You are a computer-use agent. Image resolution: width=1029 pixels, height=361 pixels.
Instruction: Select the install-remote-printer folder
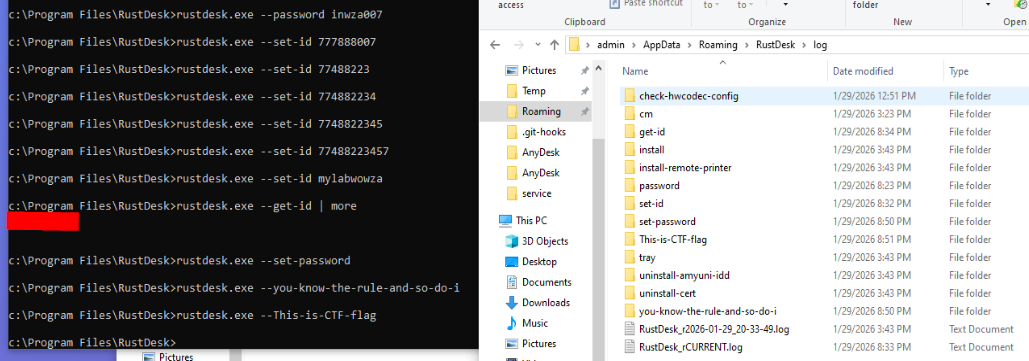click(685, 167)
